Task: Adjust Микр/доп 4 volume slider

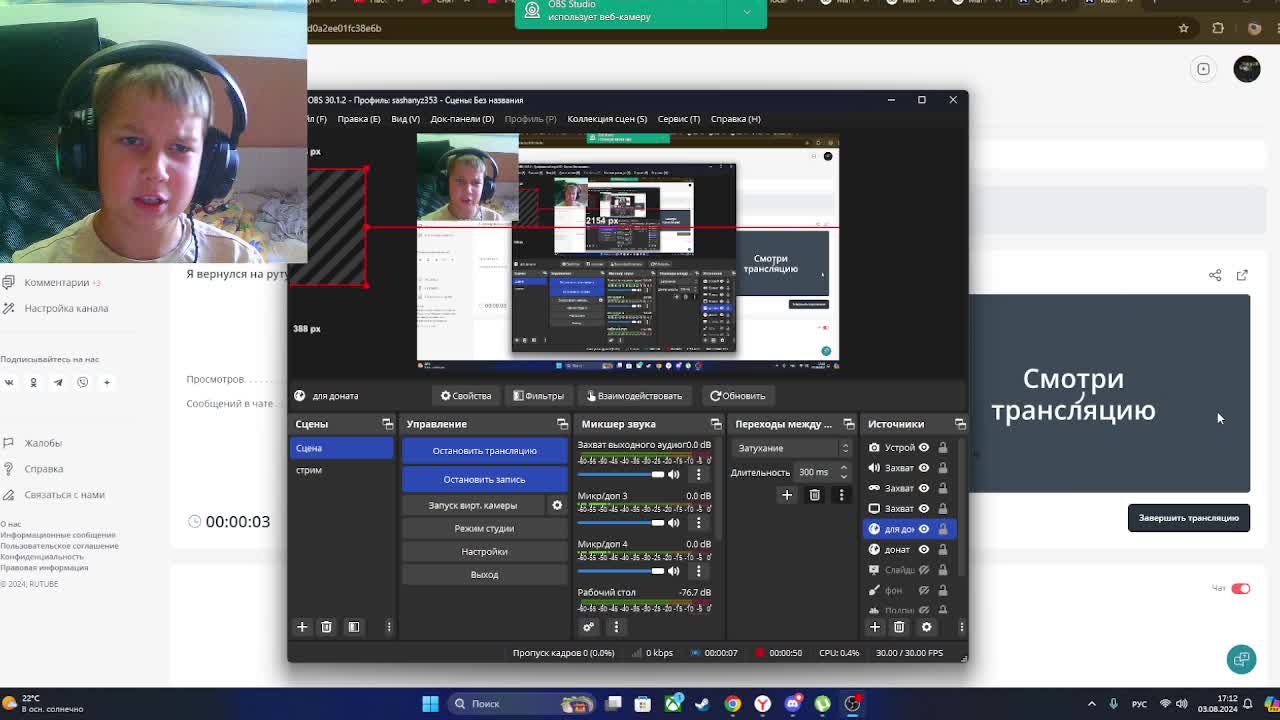Action: point(621,571)
